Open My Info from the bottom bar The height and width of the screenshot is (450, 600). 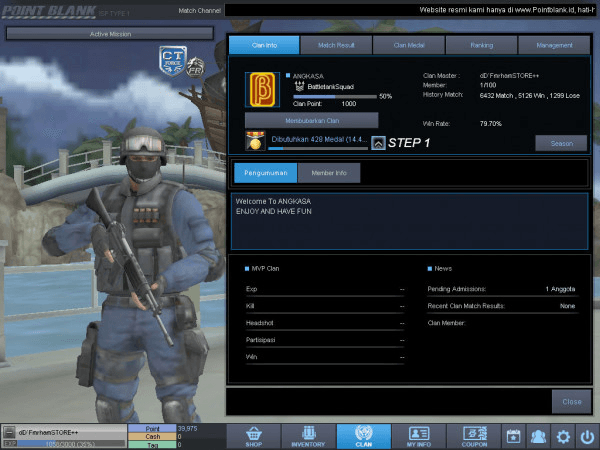pos(419,436)
